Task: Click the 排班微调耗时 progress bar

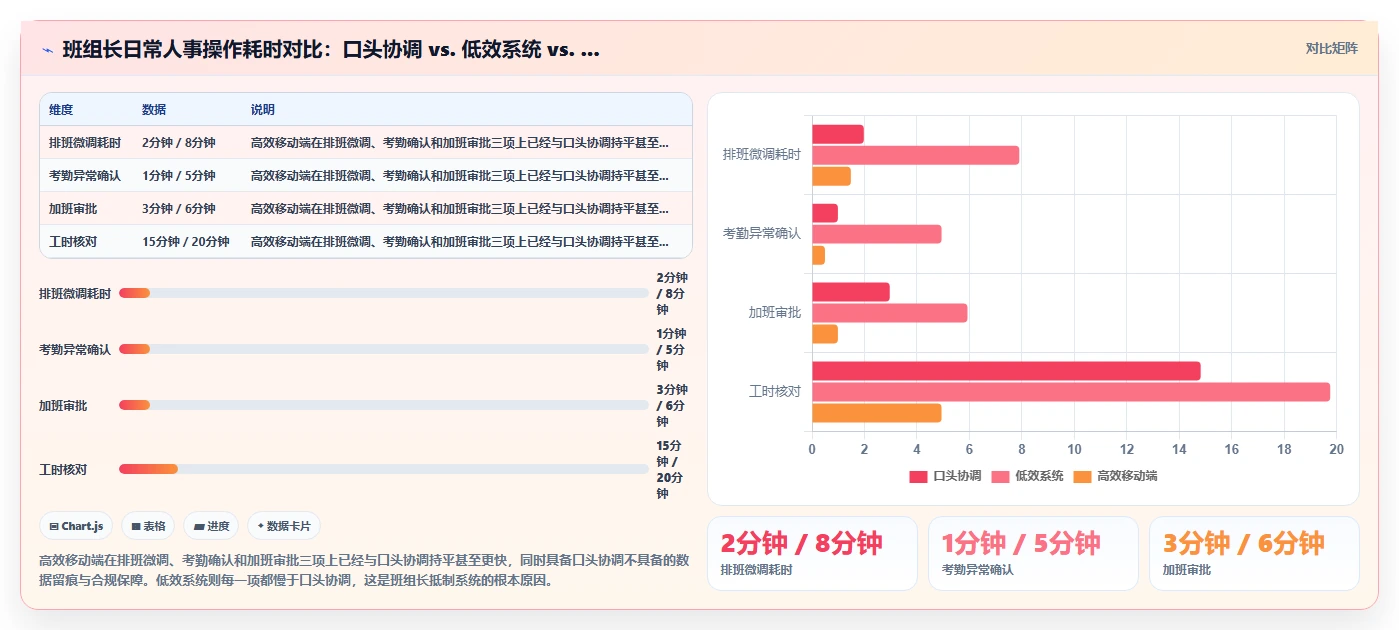Action: click(384, 293)
